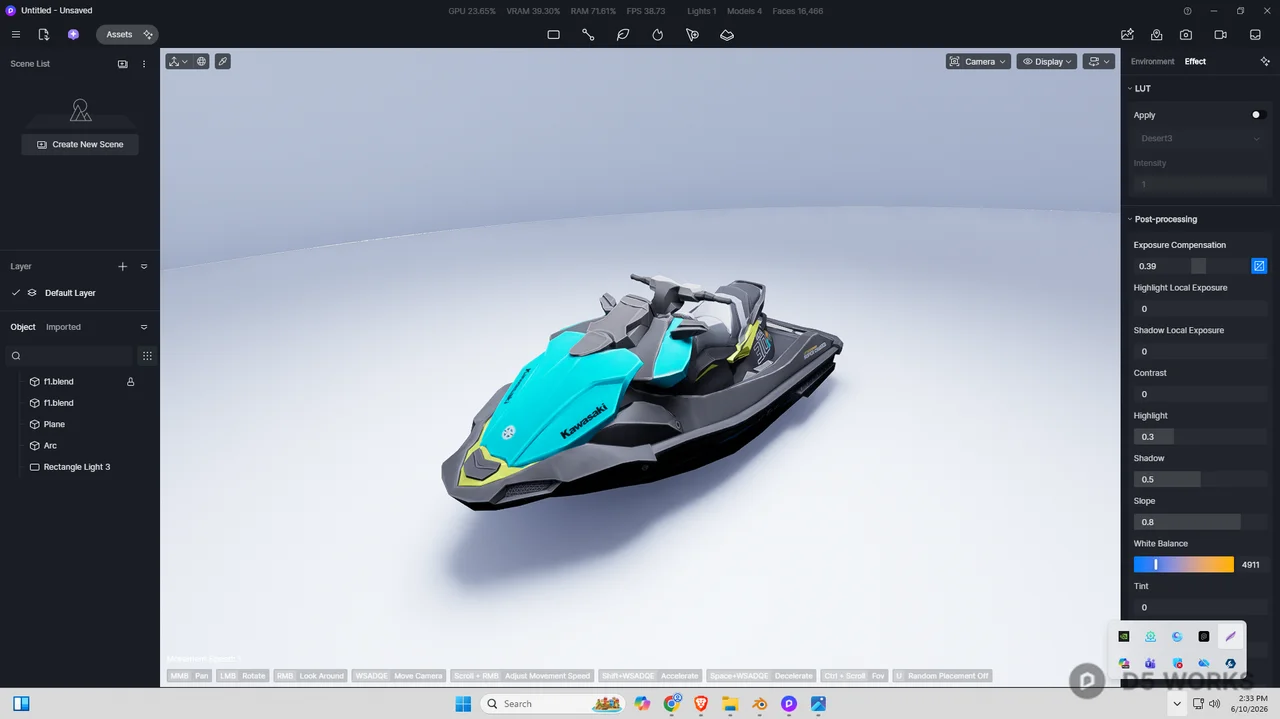The width and height of the screenshot is (1280, 719).
Task: Click the LUT Intensity field
Action: (1200, 184)
